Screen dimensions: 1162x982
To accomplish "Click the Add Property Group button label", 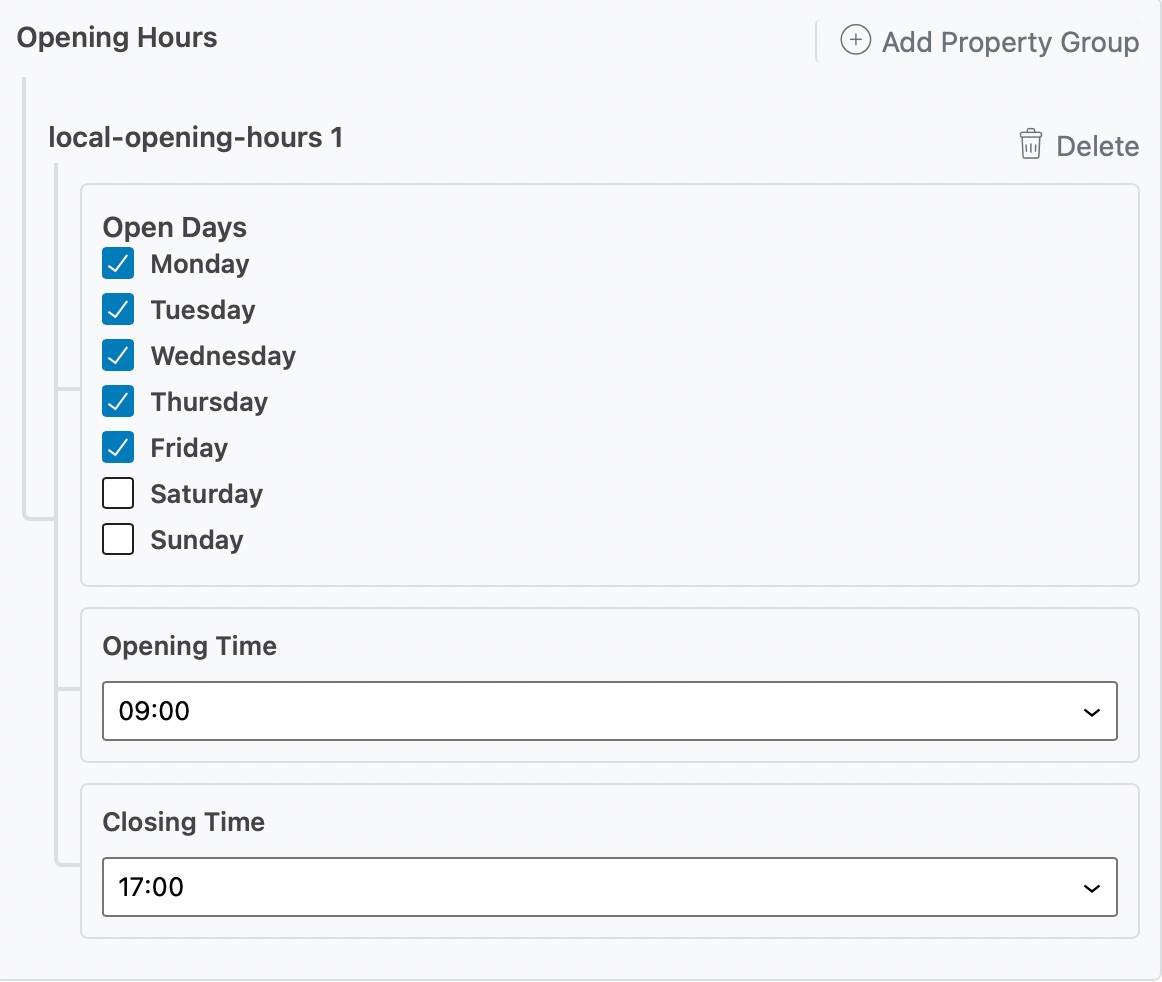I will coord(1010,42).
